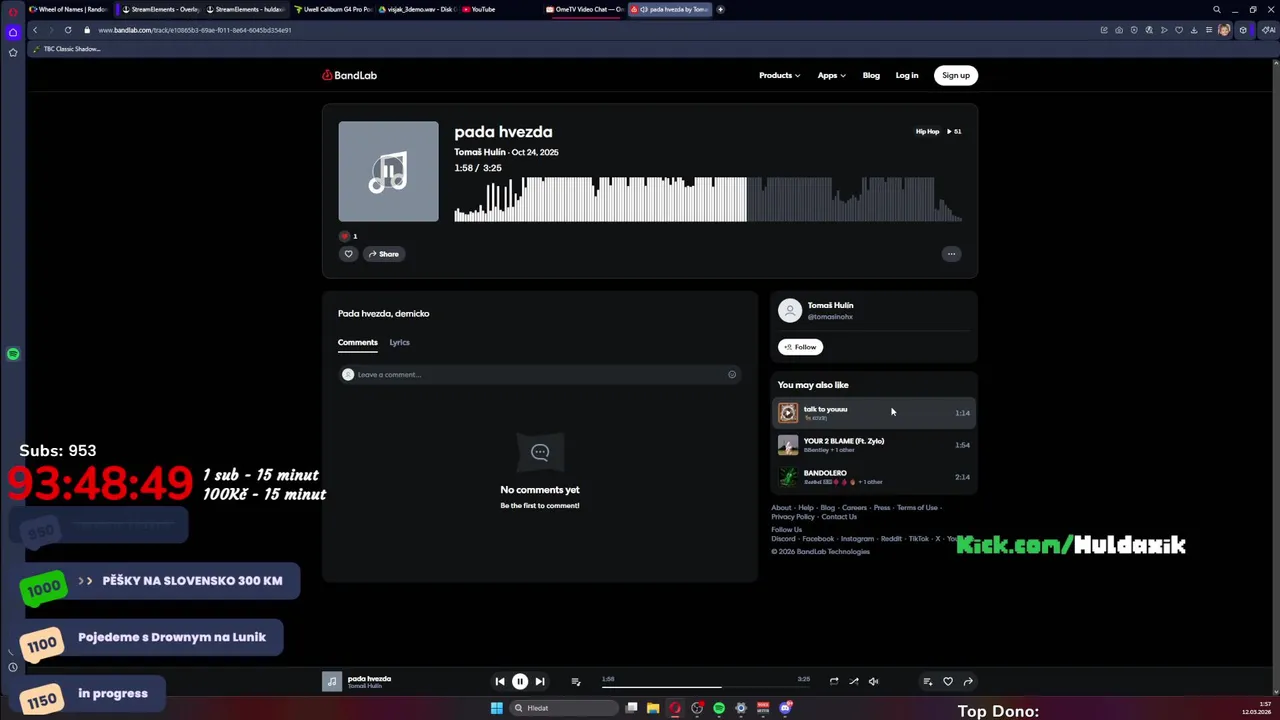Open the Privacy Policy footer link
Screen dimensions: 1280x720
tap(793, 517)
